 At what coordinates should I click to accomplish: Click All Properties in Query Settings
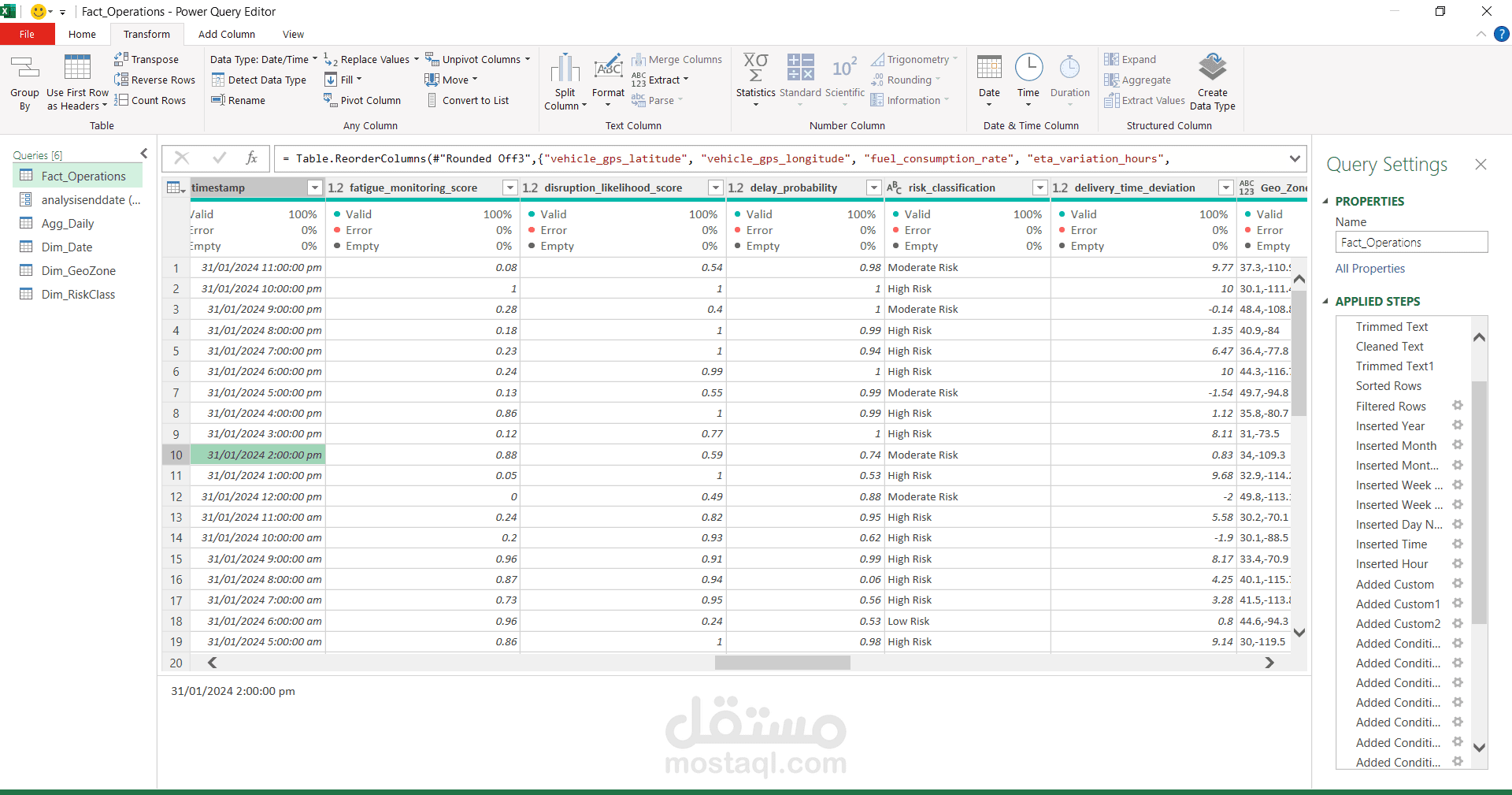1369,268
